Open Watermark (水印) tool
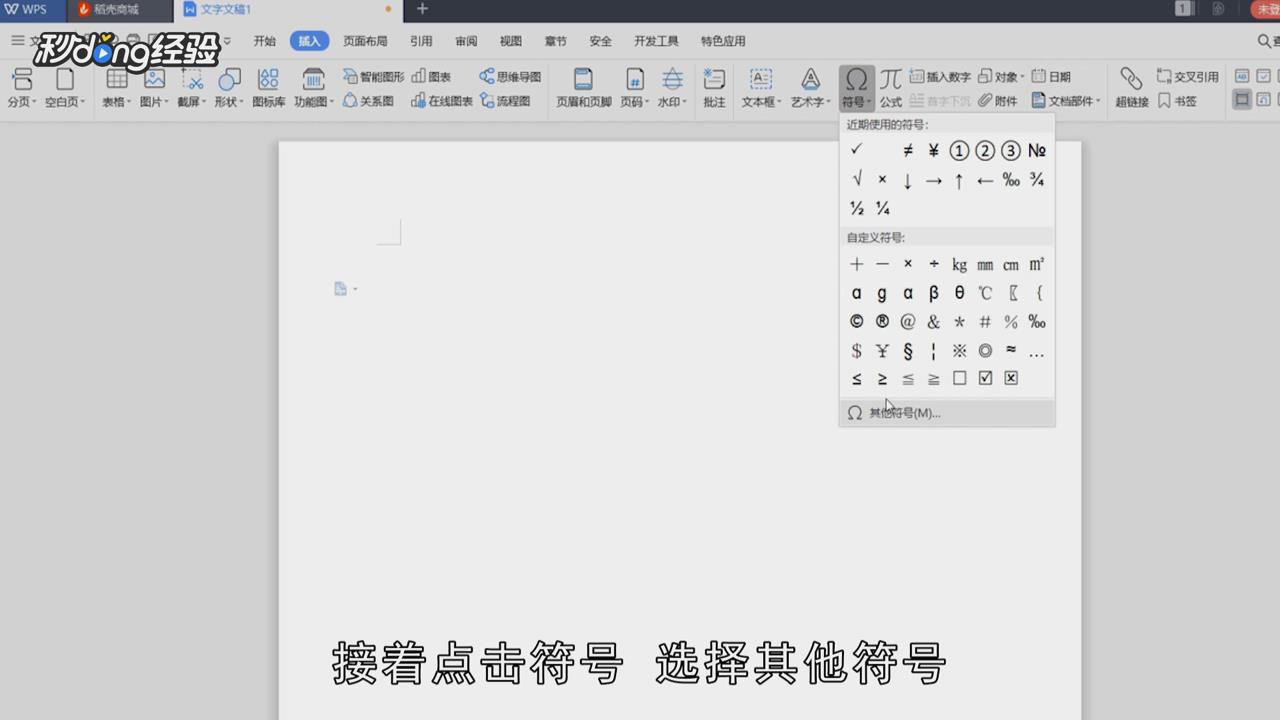Viewport: 1280px width, 720px height. click(x=672, y=88)
